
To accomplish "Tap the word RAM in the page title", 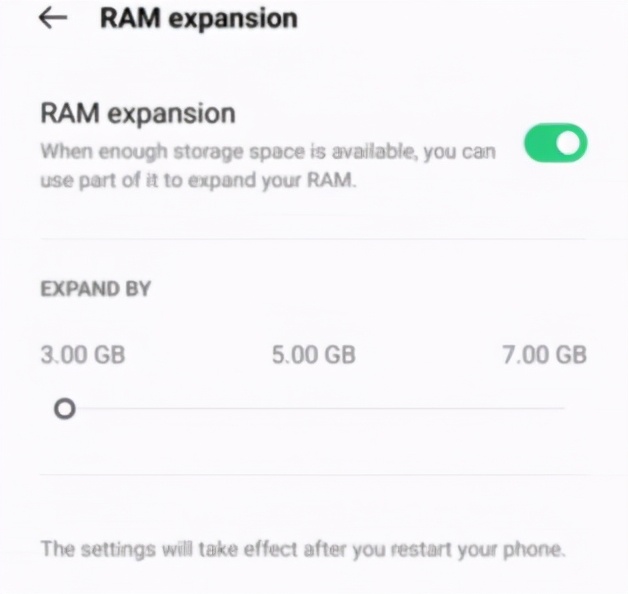I will (x=130, y=18).
